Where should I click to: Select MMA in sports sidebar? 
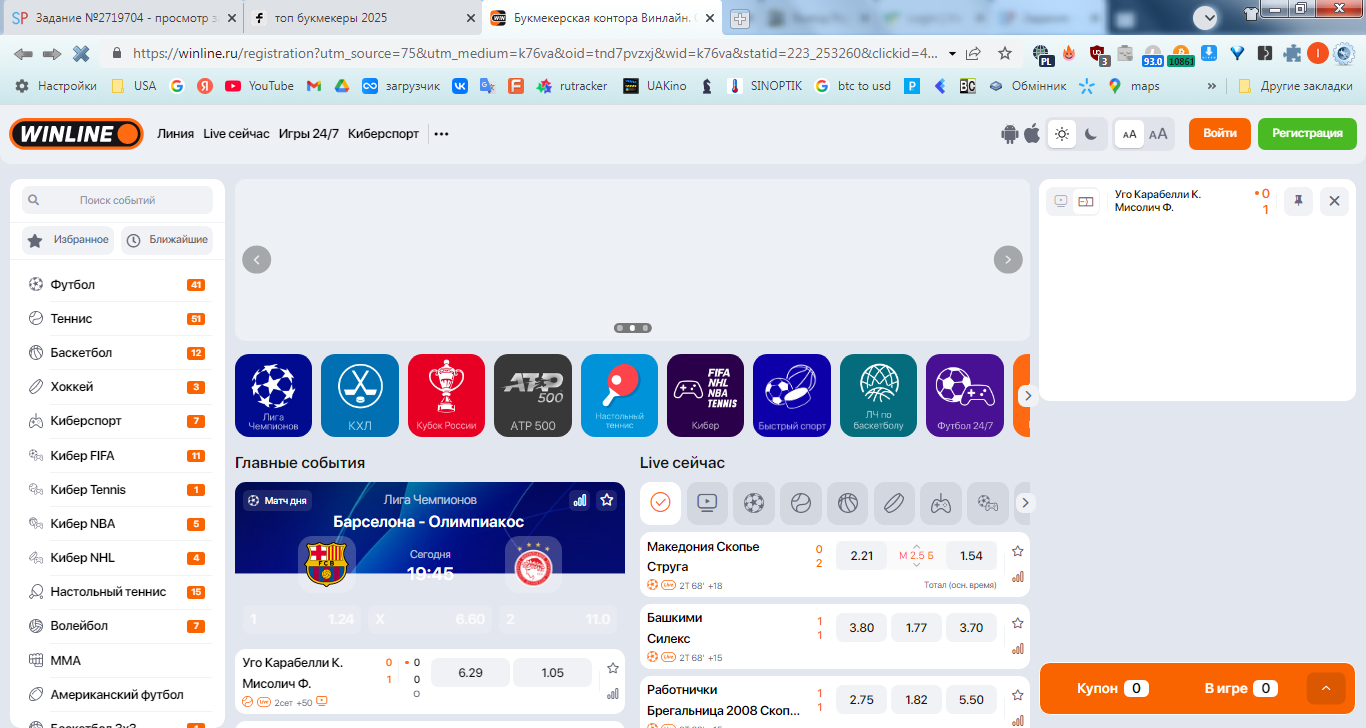coord(117,661)
